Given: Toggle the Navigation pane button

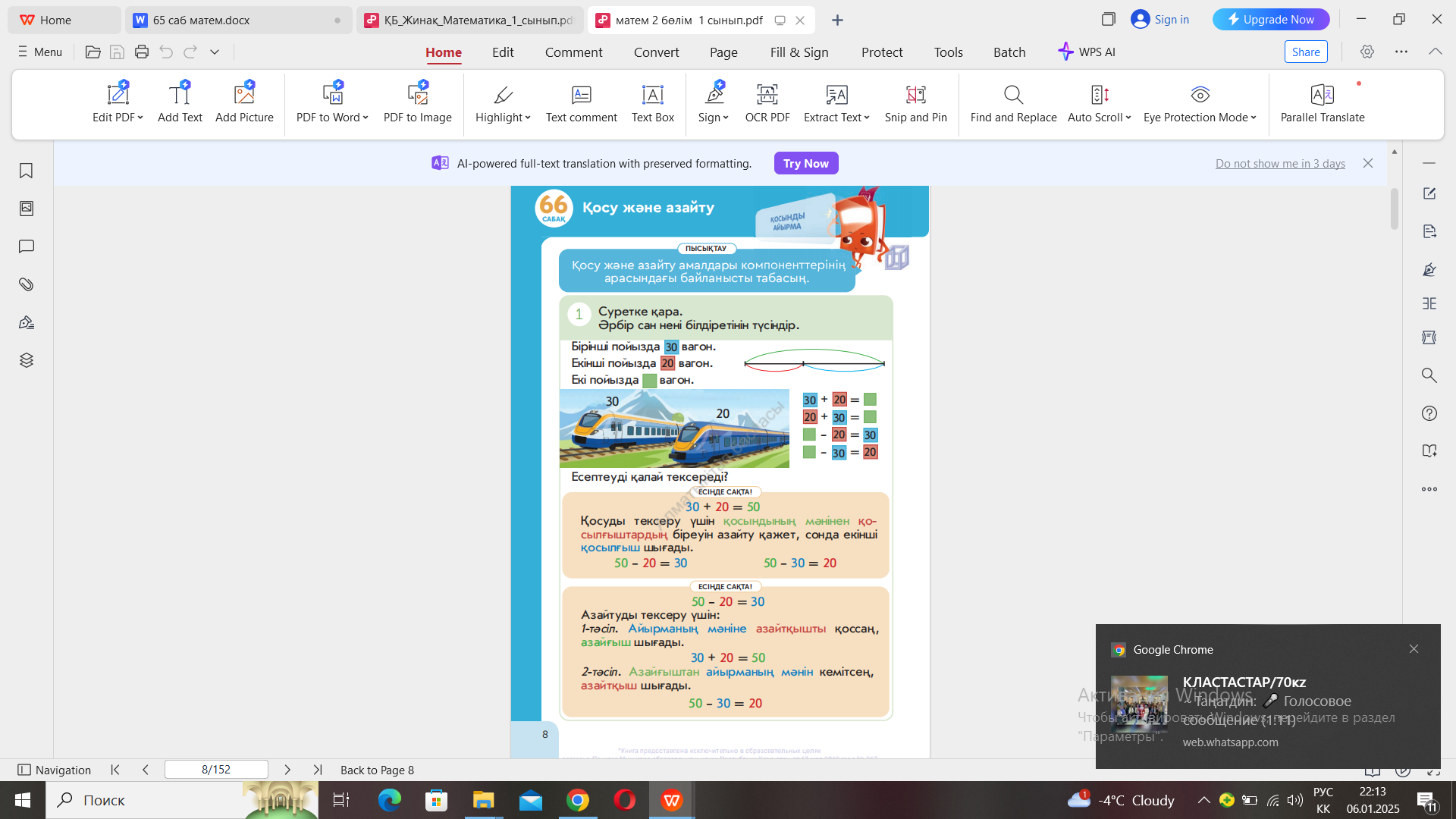Looking at the screenshot, I should pos(55,770).
